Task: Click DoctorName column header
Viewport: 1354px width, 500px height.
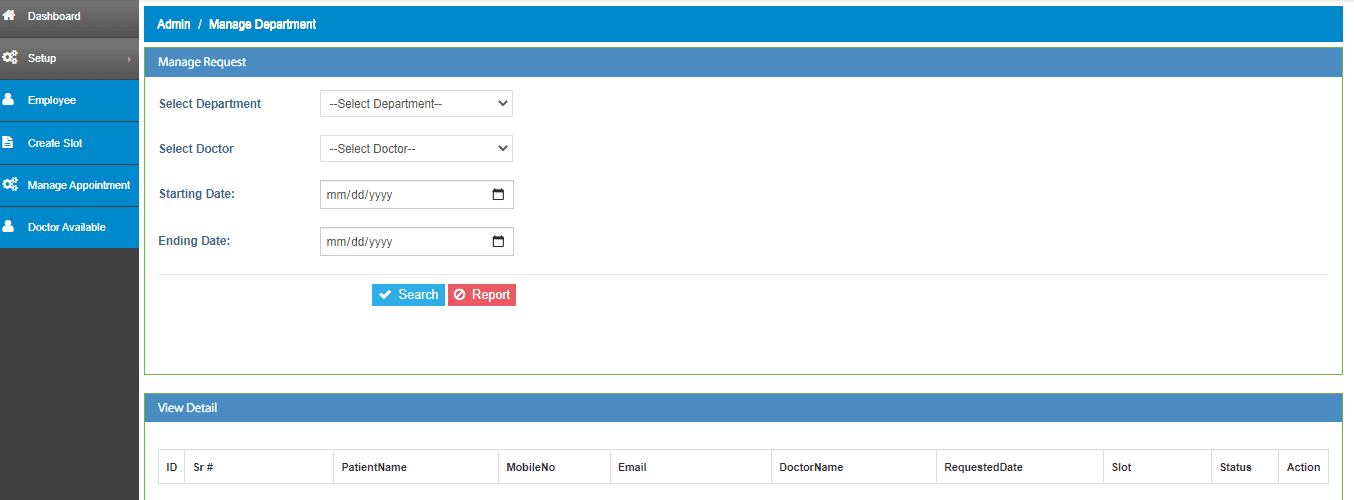Action: tap(854, 467)
